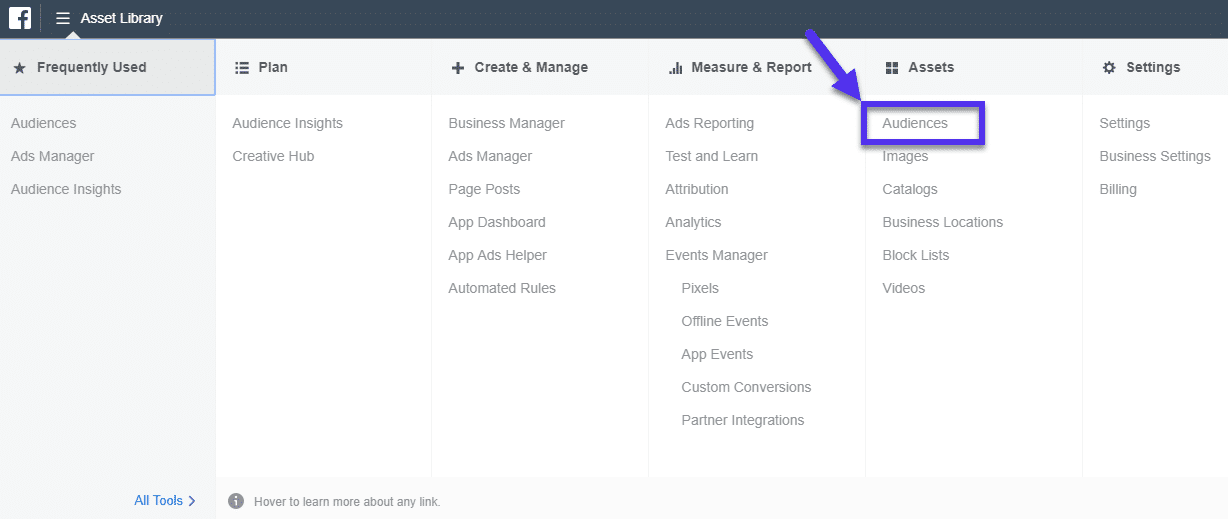Open Custom Conversions

click(746, 387)
